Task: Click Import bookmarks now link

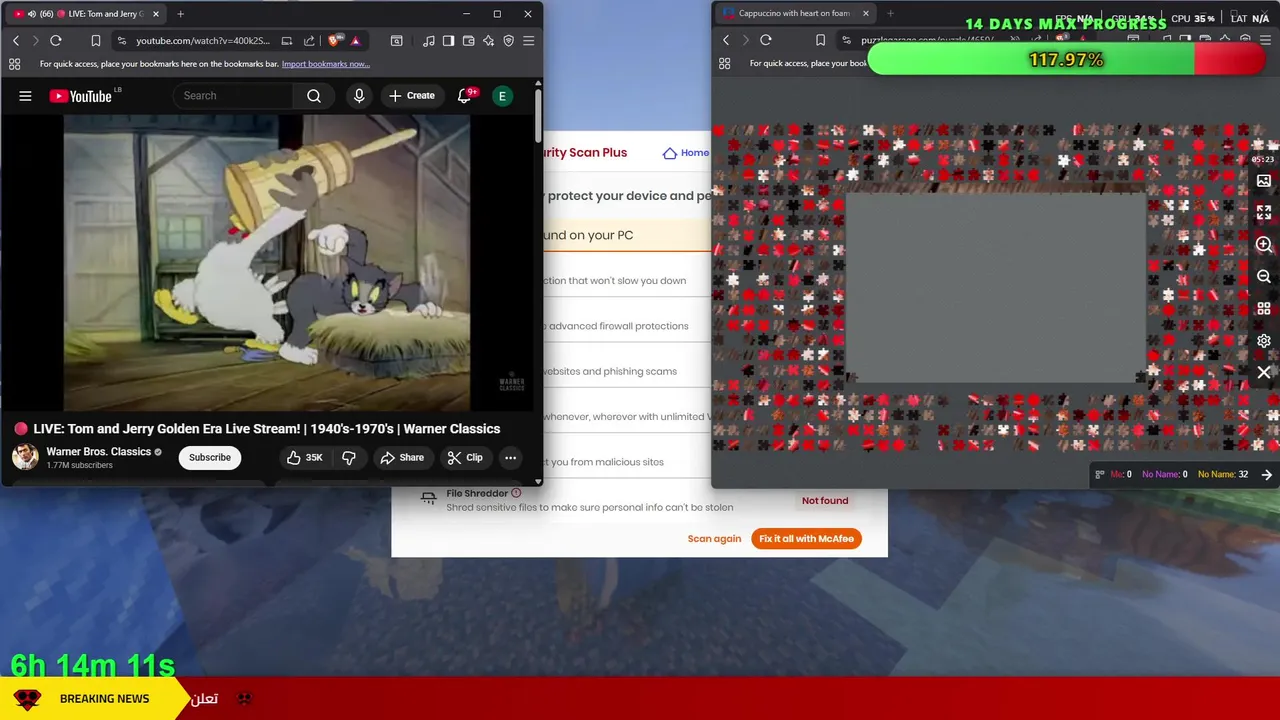Action: coord(326,64)
